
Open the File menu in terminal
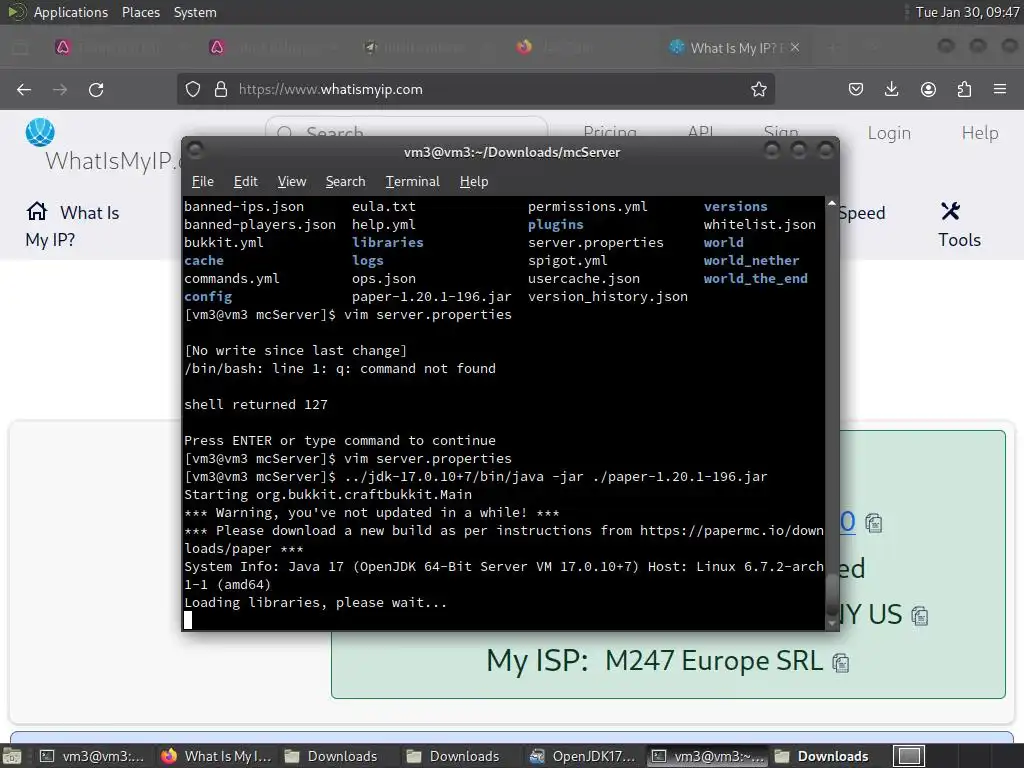pos(202,182)
